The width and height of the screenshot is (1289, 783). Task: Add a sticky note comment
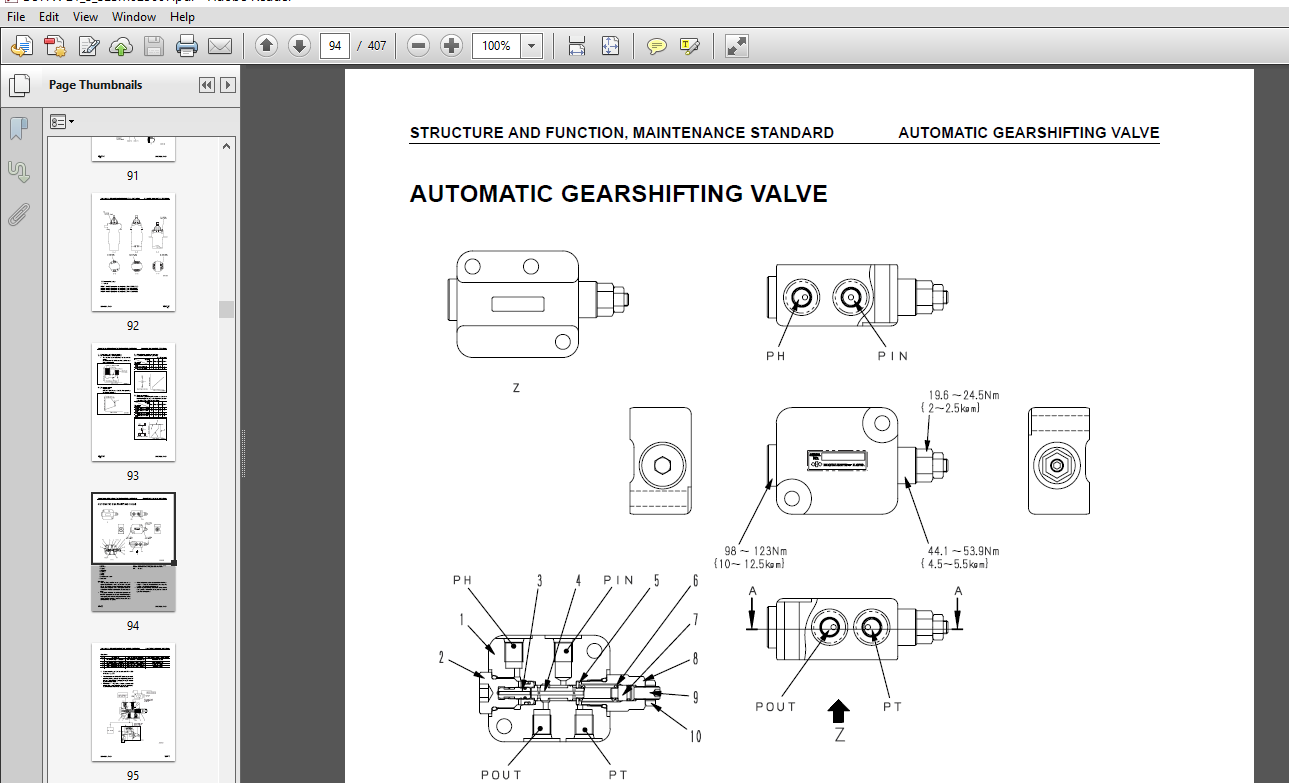657,46
